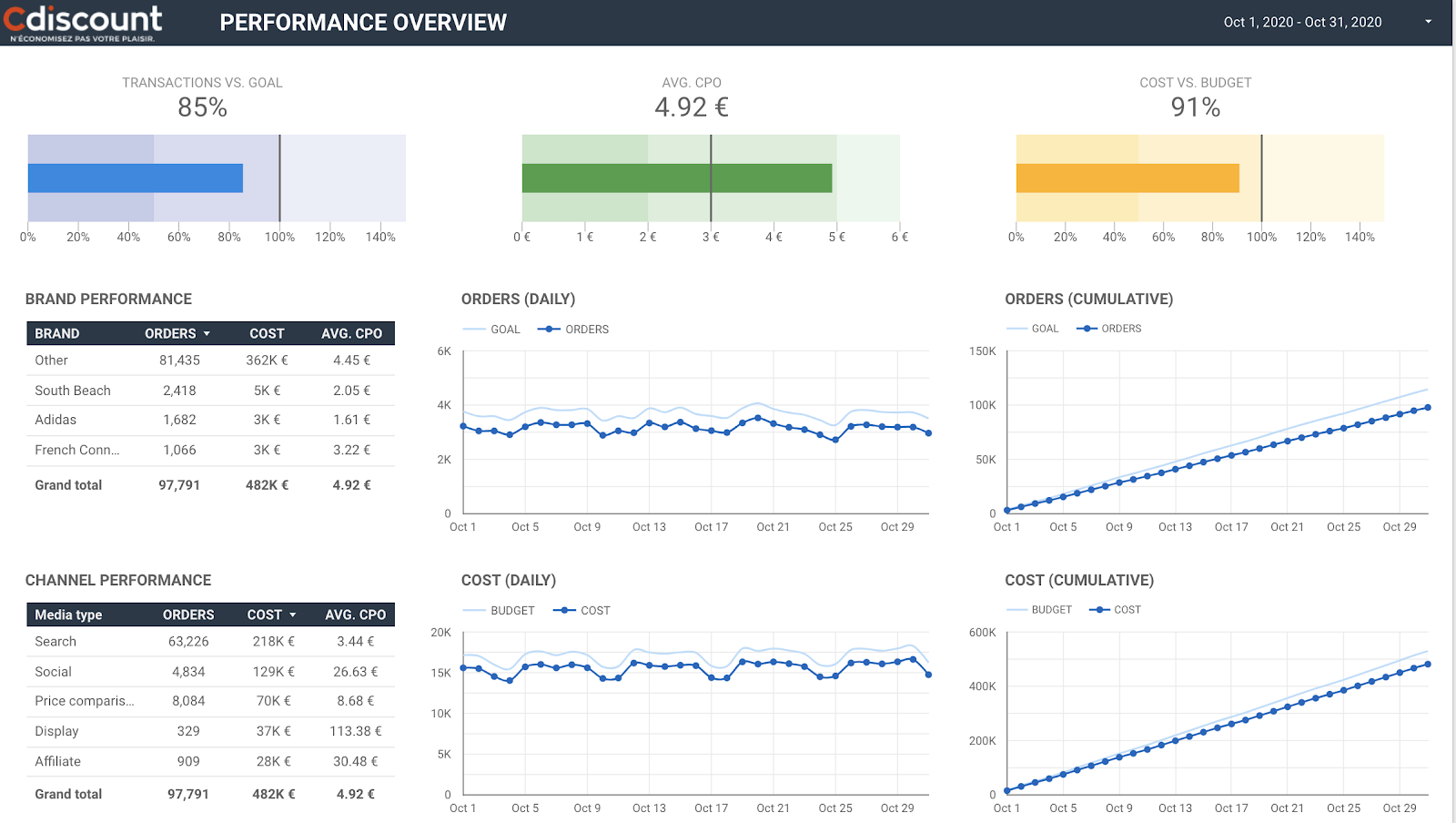Select the Oct 1, 2020 - Oct 31, 2020 date range
This screenshot has width=1456, height=823.
[1302, 22]
